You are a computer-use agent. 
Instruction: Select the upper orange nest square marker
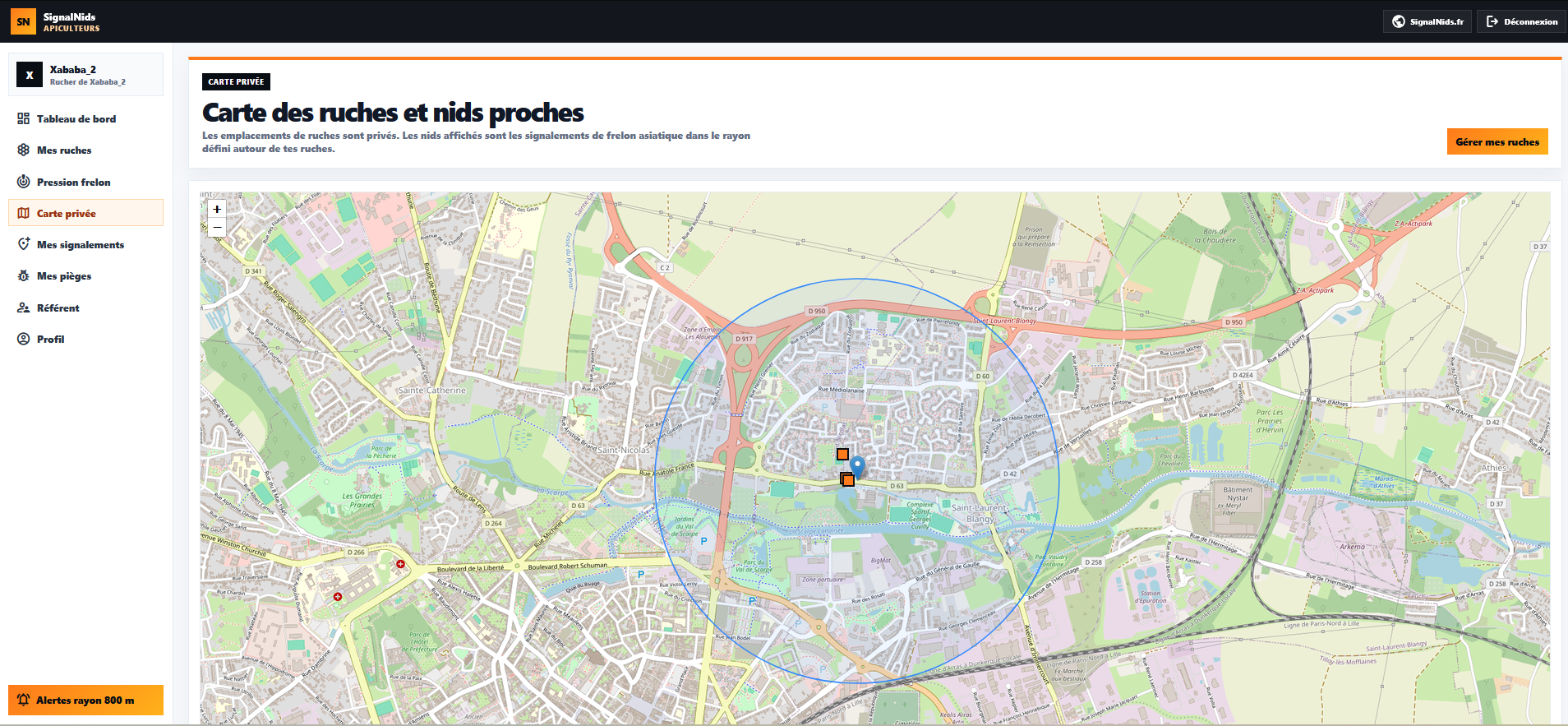point(842,454)
